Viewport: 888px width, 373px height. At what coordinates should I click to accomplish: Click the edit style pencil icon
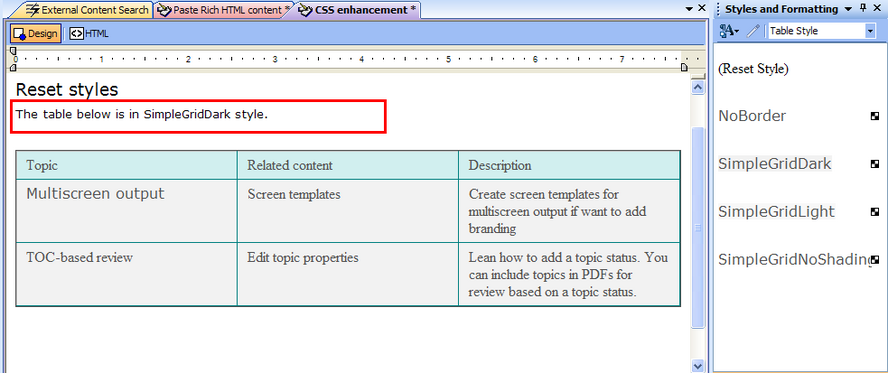click(x=752, y=31)
